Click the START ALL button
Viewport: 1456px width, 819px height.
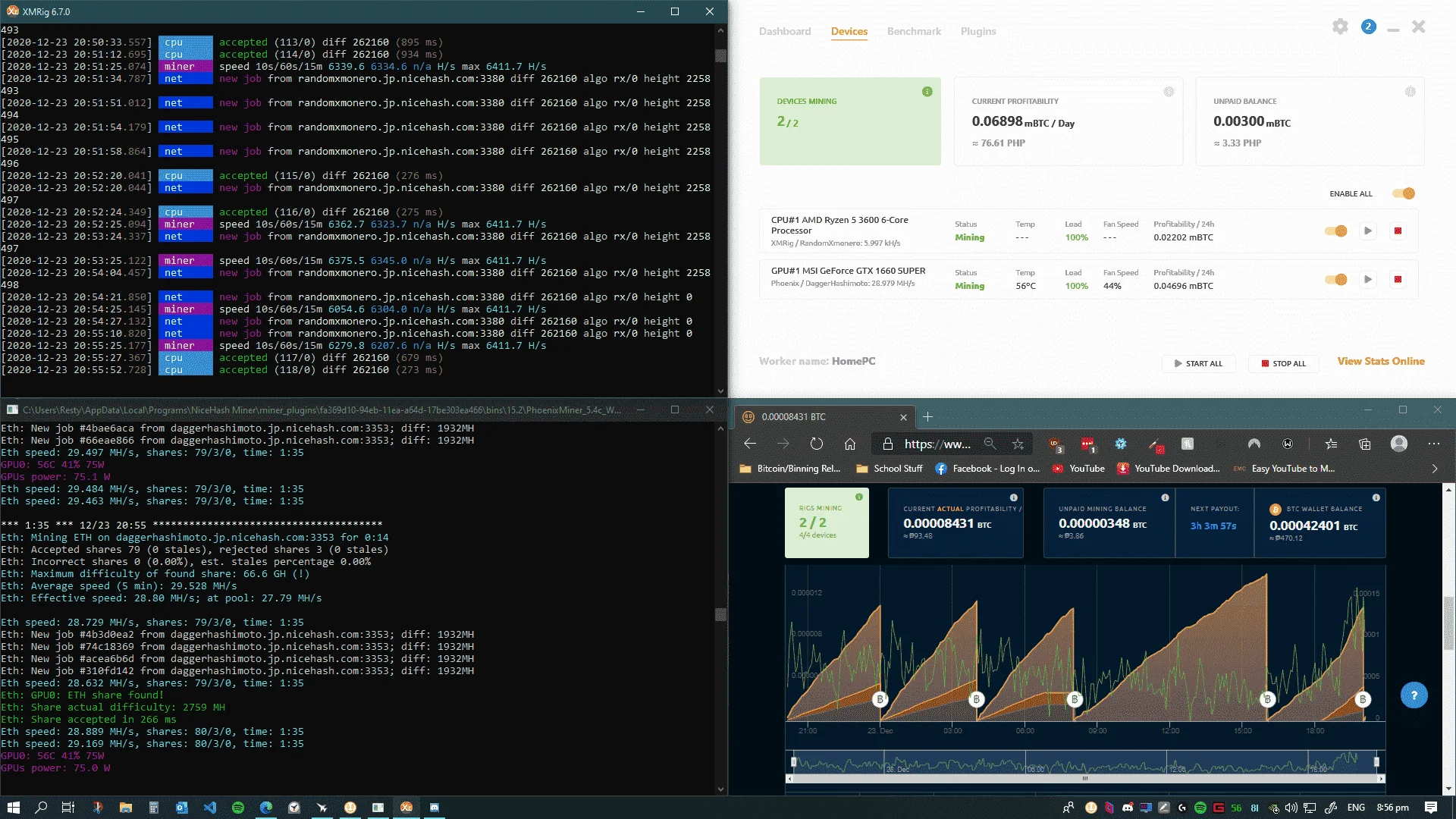click(x=1198, y=363)
